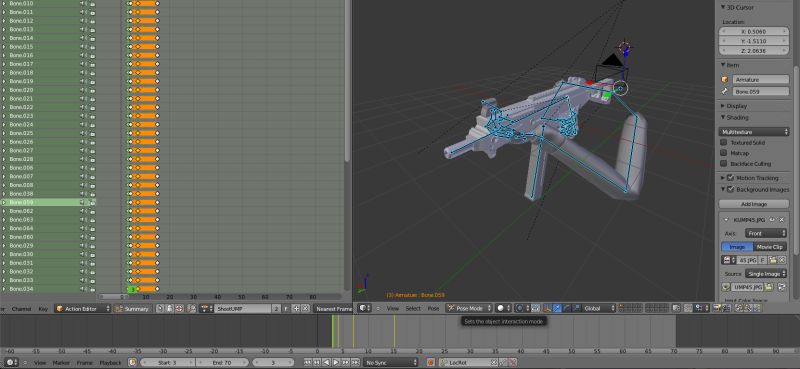Toggle the Motion Tracking checkbox
800x369 pixels.
730,178
